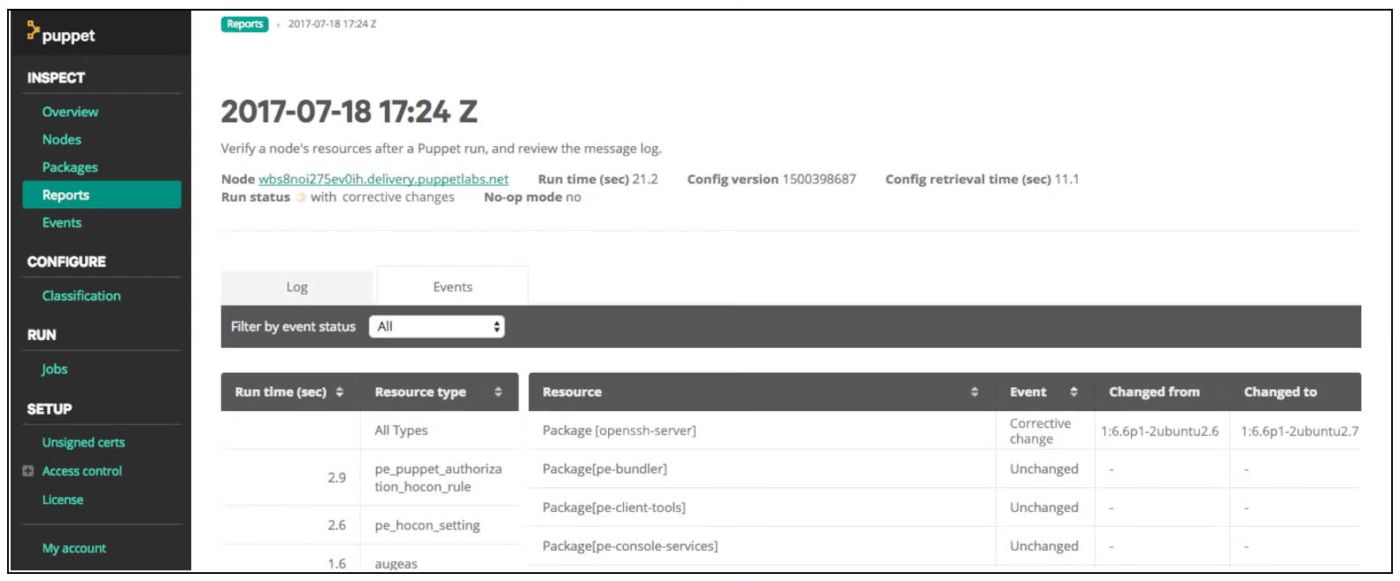Image resolution: width=1400 pixels, height=581 pixels.
Task: Open Events in sidebar
Action: 62,223
